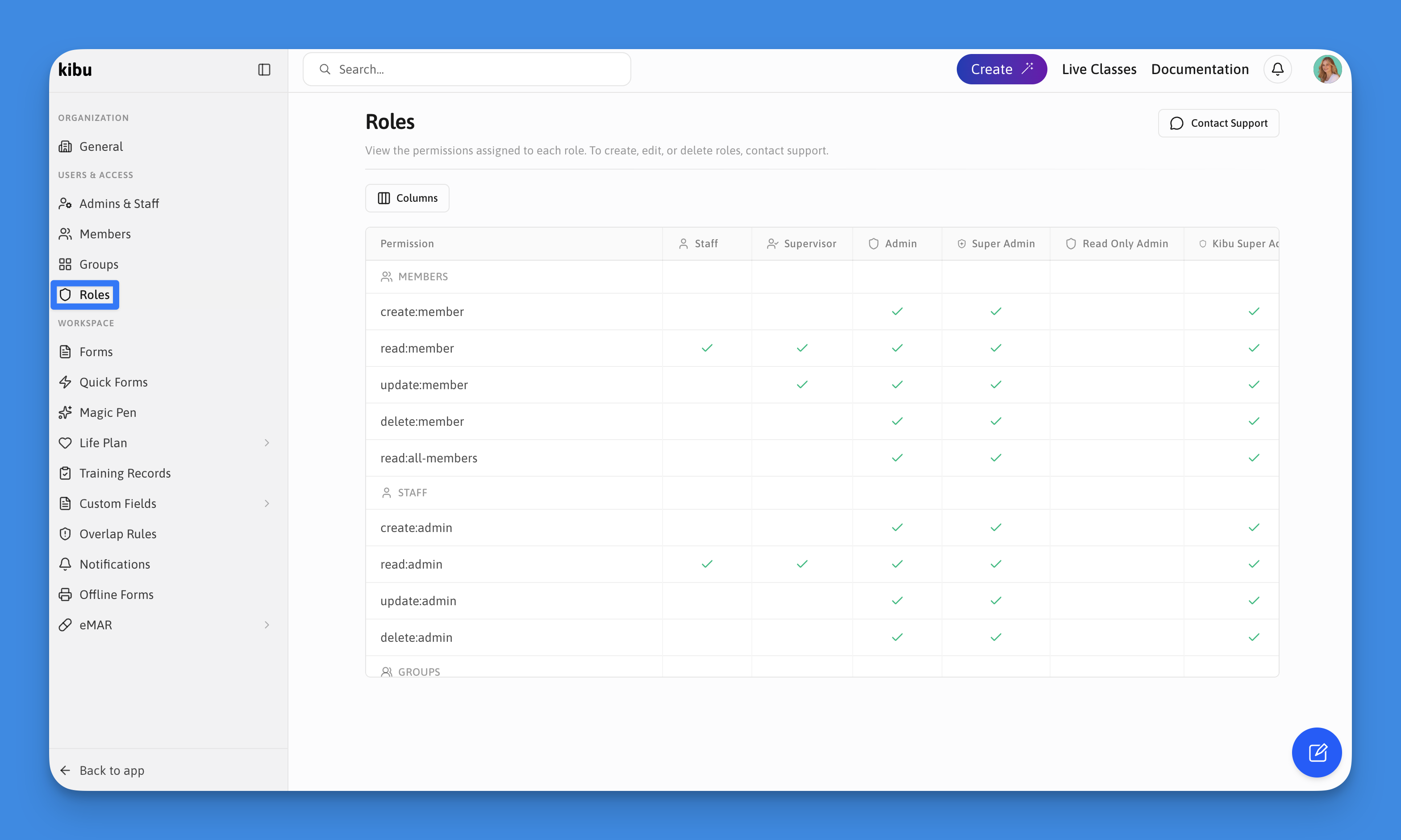Click the Supervisor checkmark for update:member
The height and width of the screenshot is (840, 1401).
point(802,384)
